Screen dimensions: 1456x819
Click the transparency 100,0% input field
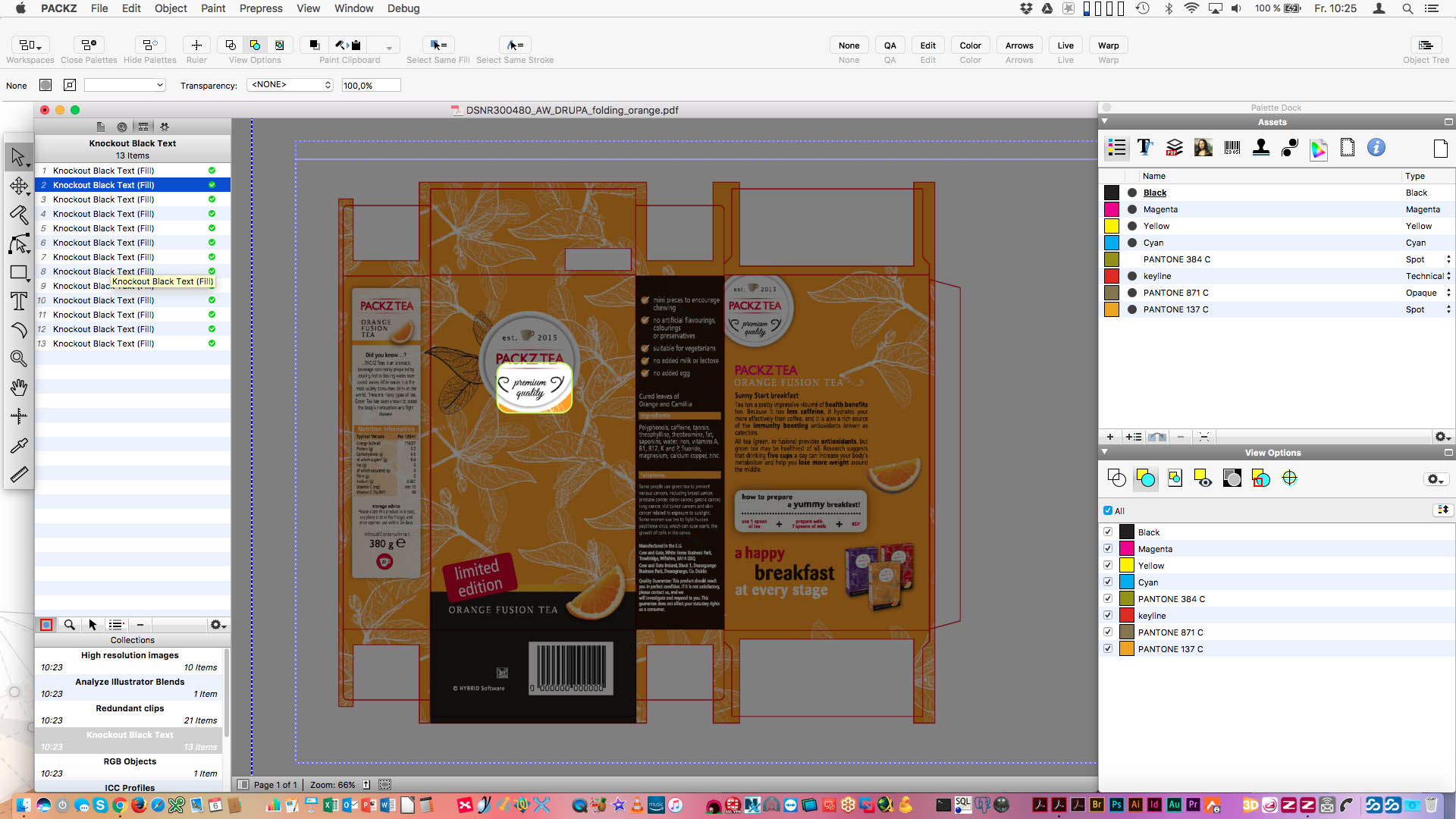pos(371,85)
